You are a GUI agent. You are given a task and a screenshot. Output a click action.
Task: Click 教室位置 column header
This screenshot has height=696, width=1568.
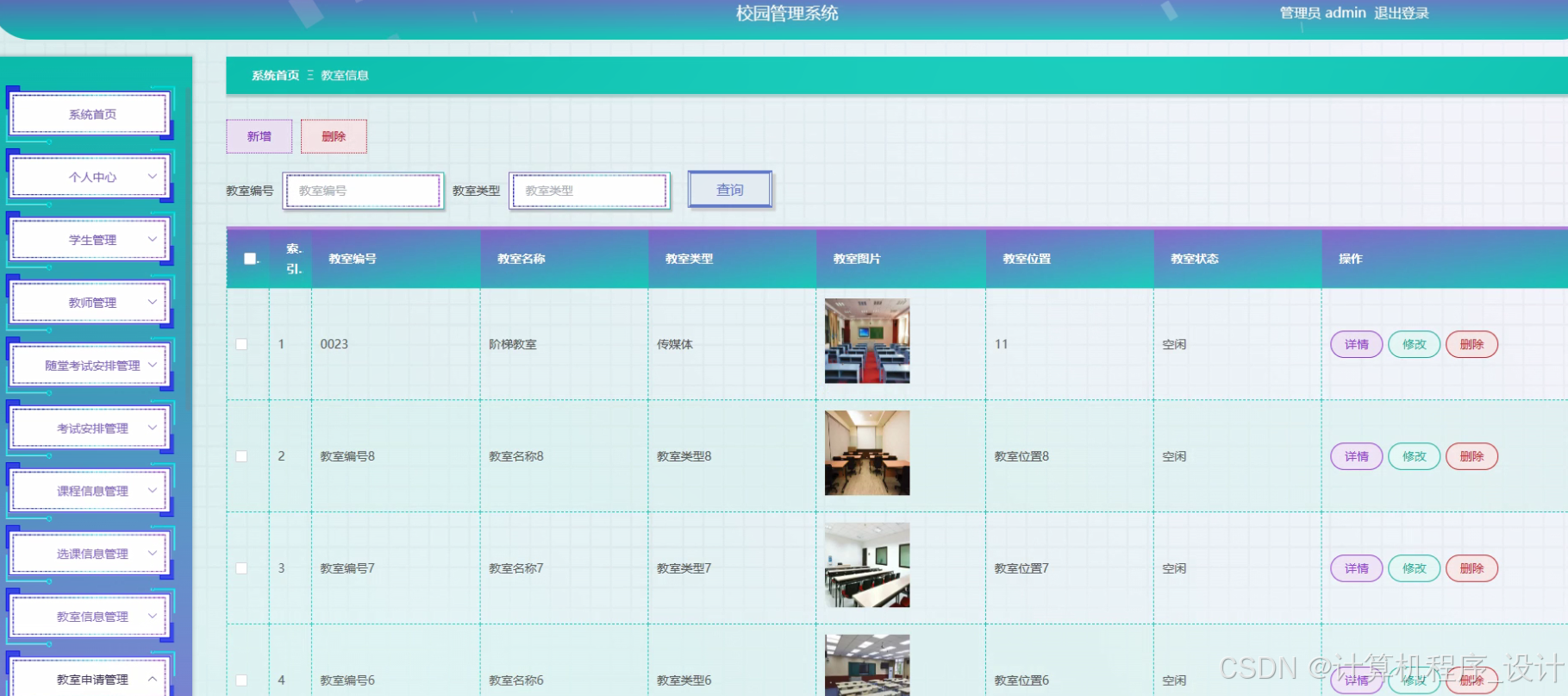[1027, 259]
